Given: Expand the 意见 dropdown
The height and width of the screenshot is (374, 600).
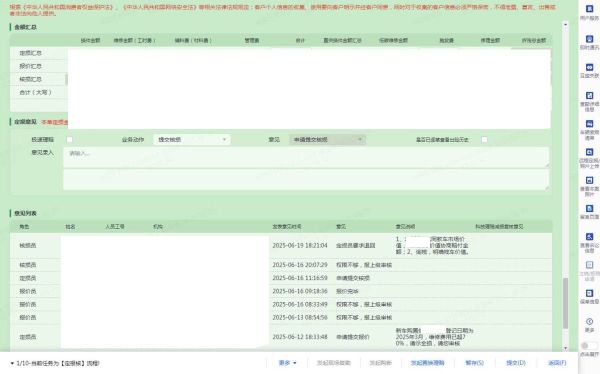Looking at the screenshot, I should click(x=327, y=140).
